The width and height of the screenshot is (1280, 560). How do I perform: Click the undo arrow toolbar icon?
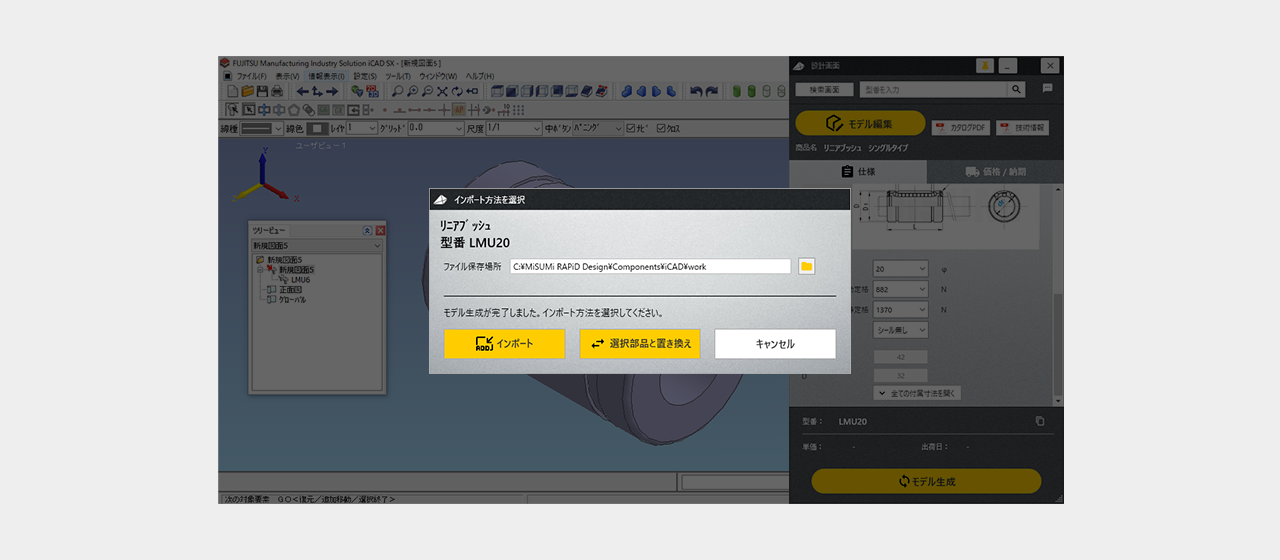(696, 92)
